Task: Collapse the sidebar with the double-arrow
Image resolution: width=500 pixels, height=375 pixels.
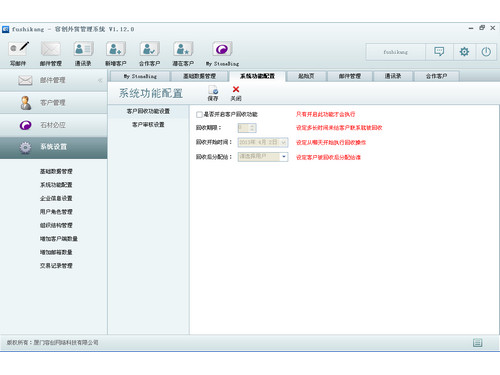Action: pos(100,80)
